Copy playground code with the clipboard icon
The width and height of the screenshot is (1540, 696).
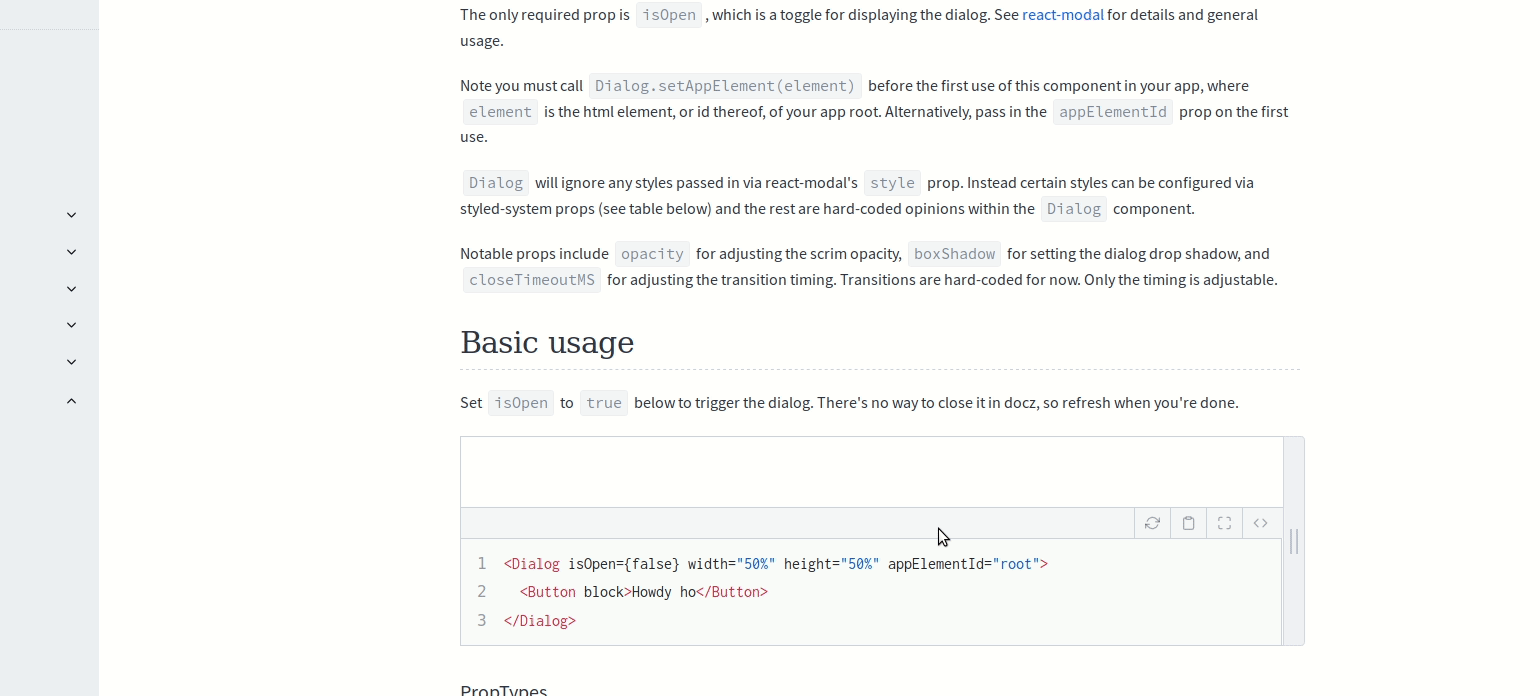1188,523
